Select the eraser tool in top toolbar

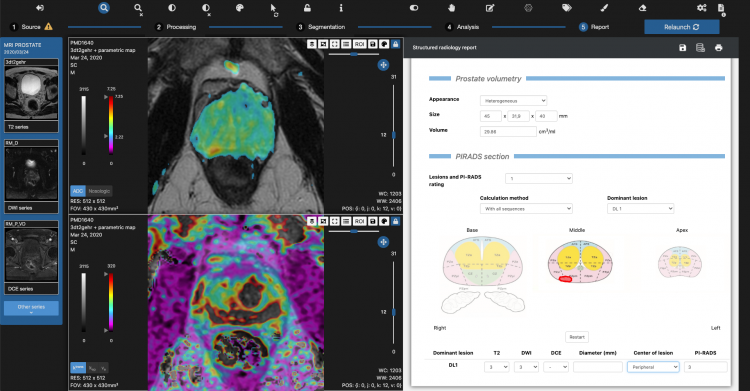tap(642, 8)
